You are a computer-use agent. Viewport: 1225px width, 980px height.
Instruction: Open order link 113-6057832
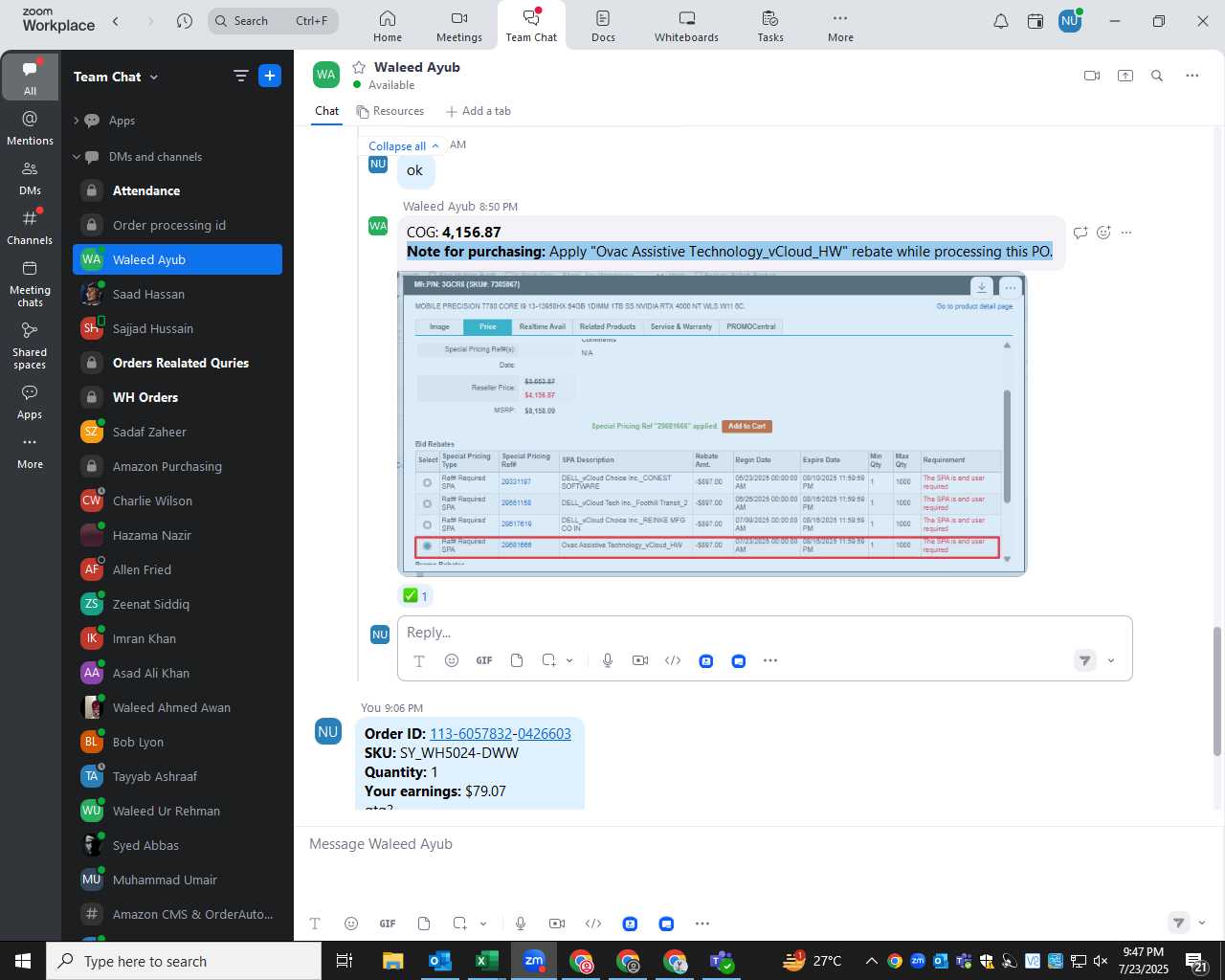point(471,734)
